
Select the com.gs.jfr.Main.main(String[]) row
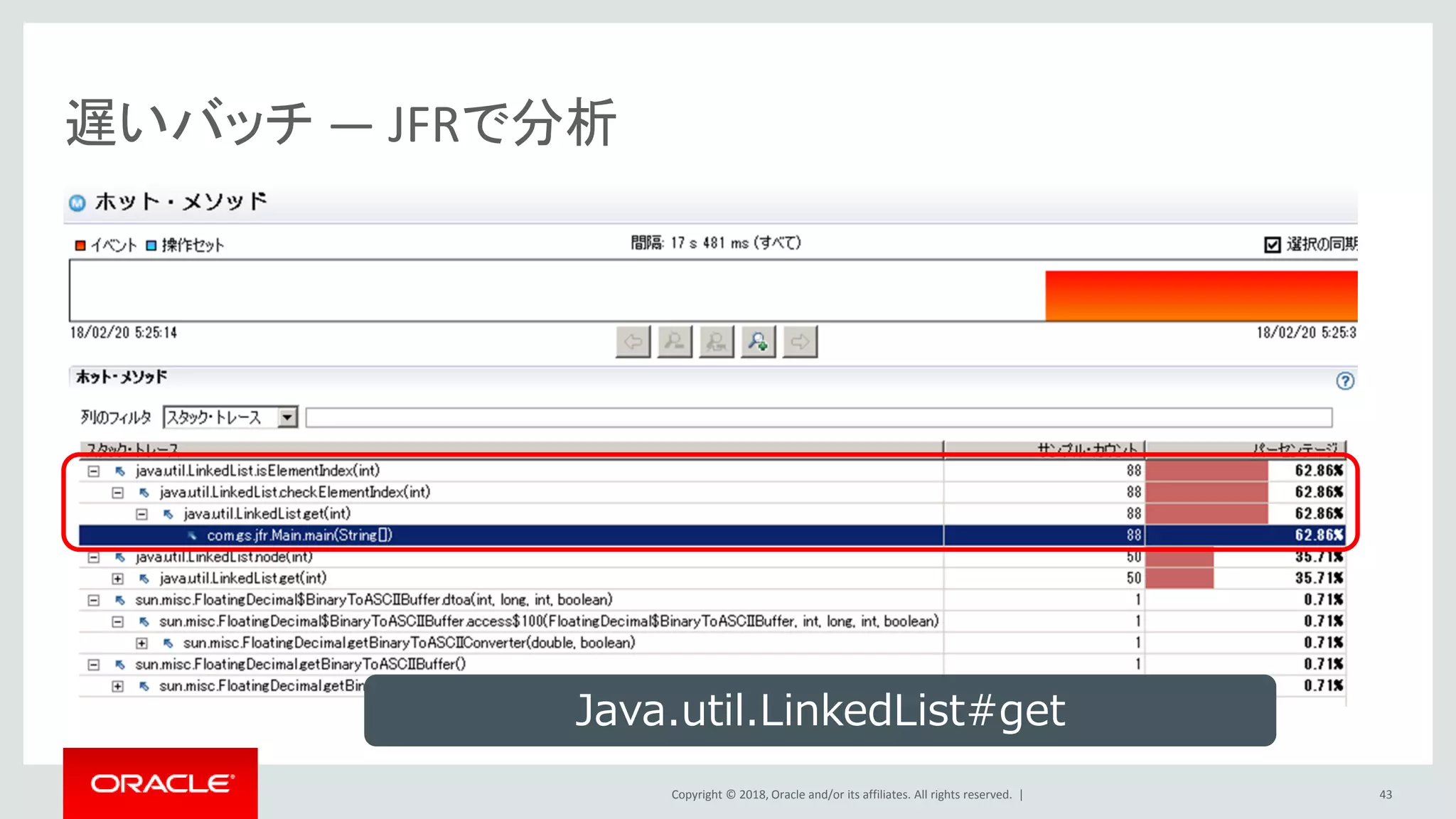tap(712, 535)
